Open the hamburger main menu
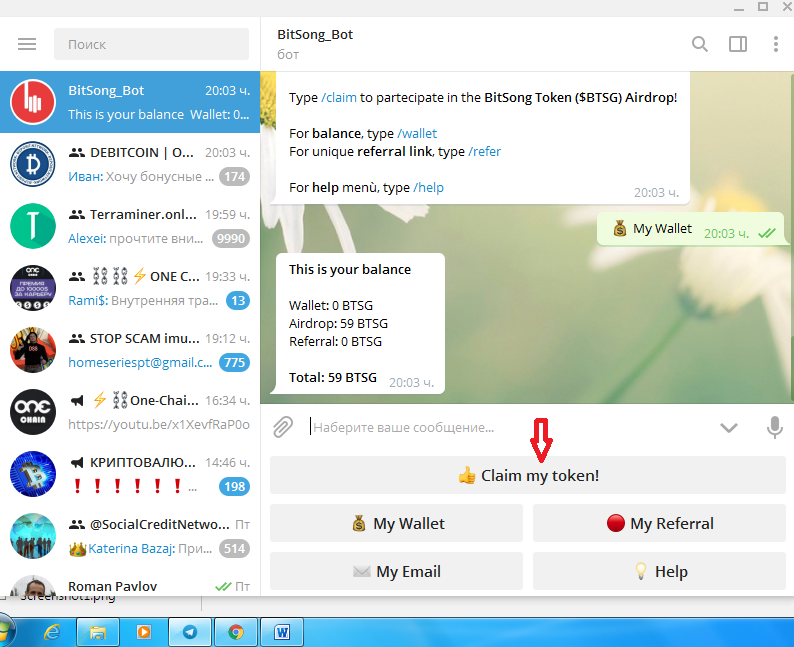The image size is (794, 647). [x=27, y=44]
